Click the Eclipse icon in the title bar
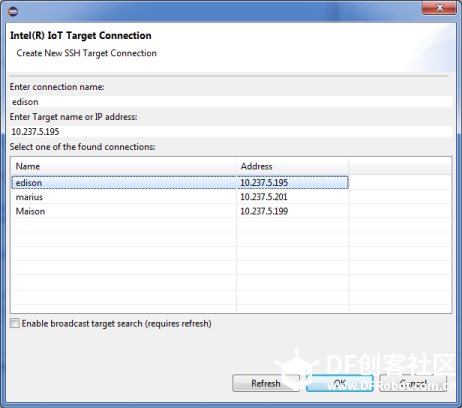The height and width of the screenshot is (408, 462). [13, 12]
